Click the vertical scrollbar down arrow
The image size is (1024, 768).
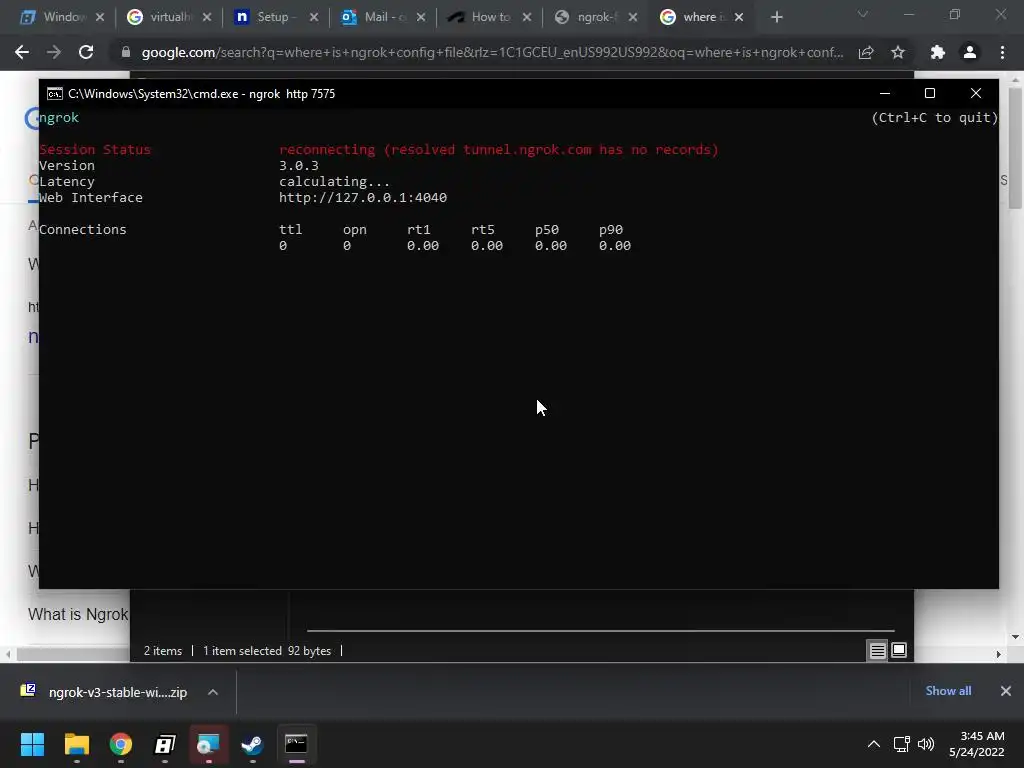click(x=1015, y=637)
